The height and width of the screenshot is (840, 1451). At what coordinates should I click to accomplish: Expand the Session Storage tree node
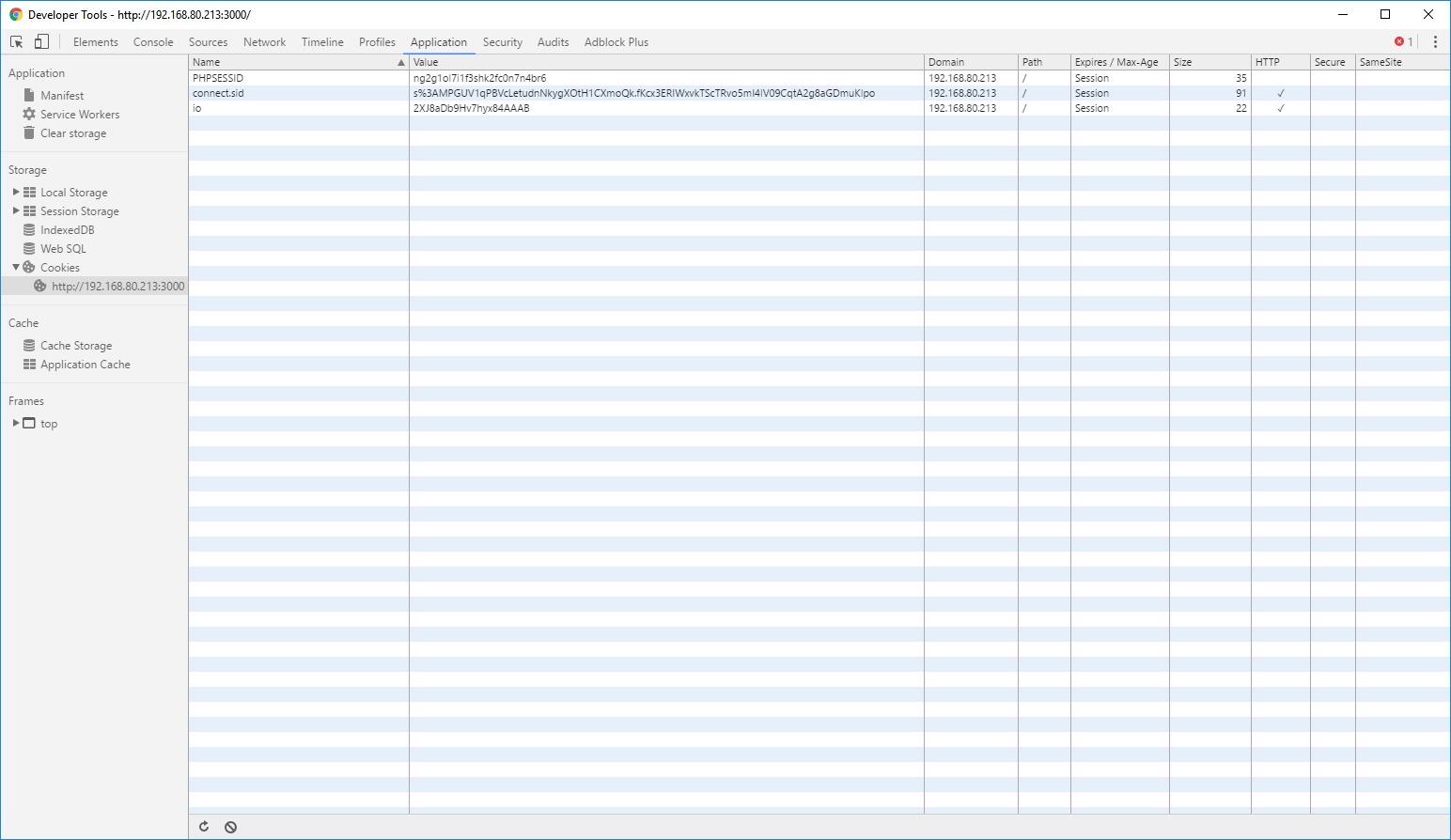pyautogui.click(x=16, y=210)
